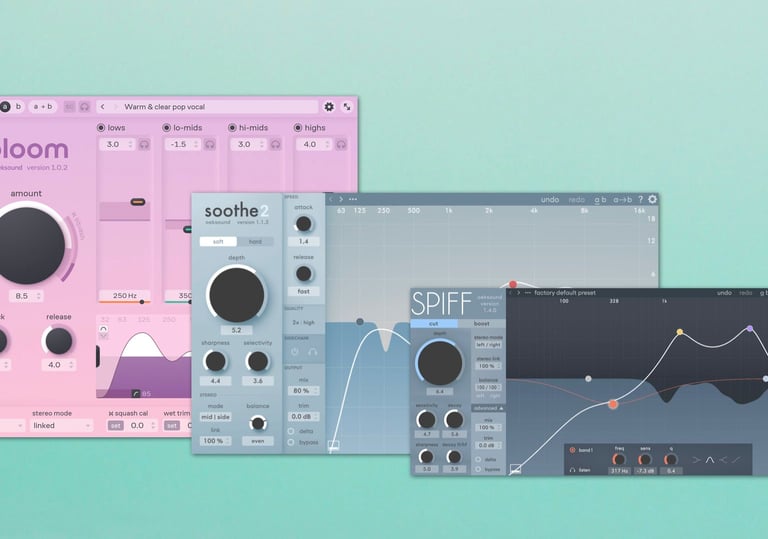Click undo in soothe2 top bar
Viewport: 768px width, 539px height.
(x=550, y=199)
